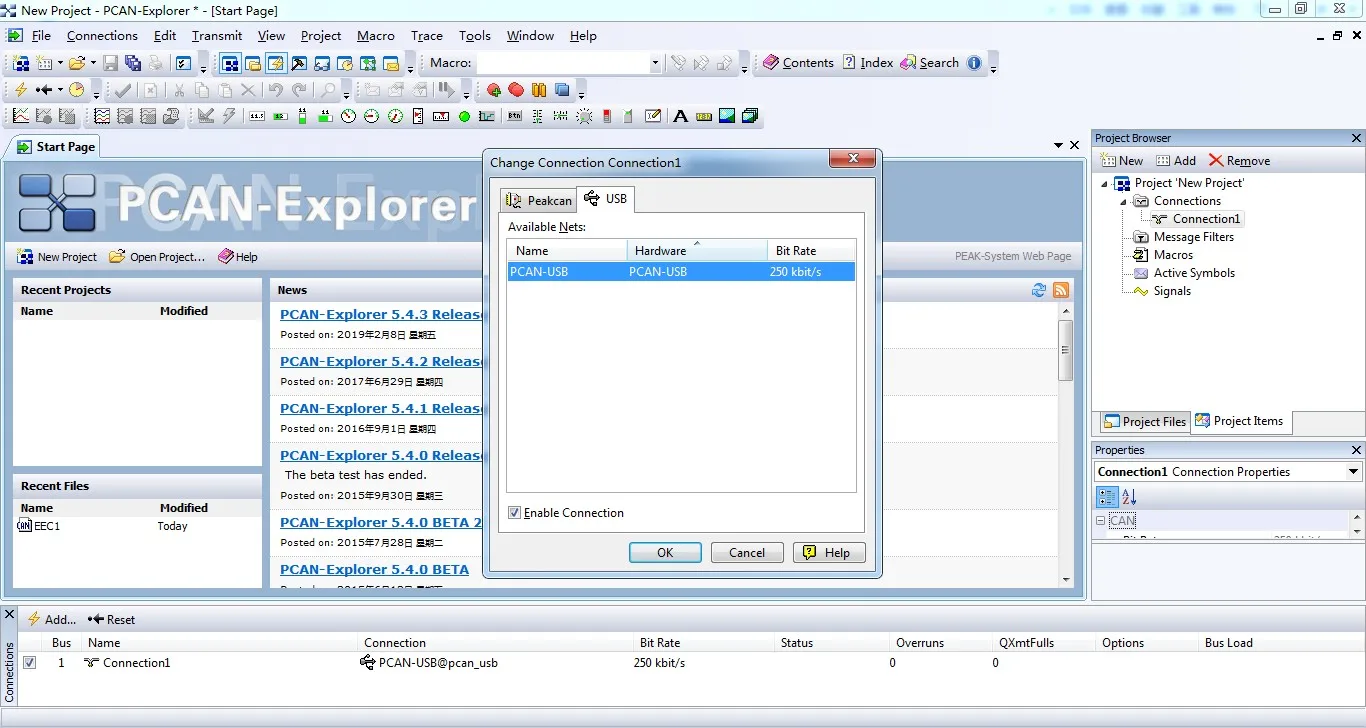Image resolution: width=1366 pixels, height=728 pixels.
Task: Select Connection1 in the Project Browser tree
Action: click(1206, 219)
